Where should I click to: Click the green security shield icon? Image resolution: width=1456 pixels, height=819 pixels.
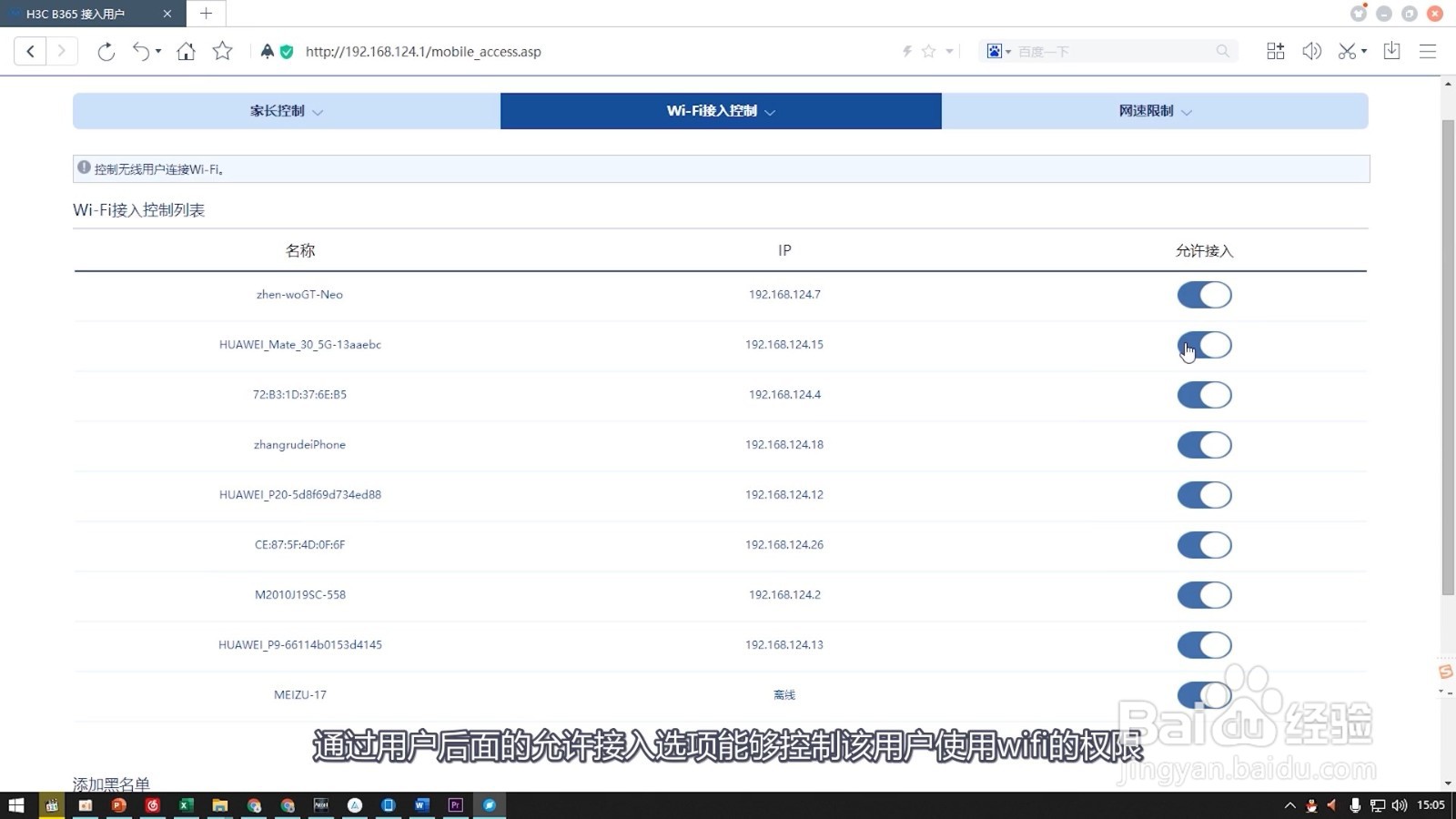coord(287,52)
